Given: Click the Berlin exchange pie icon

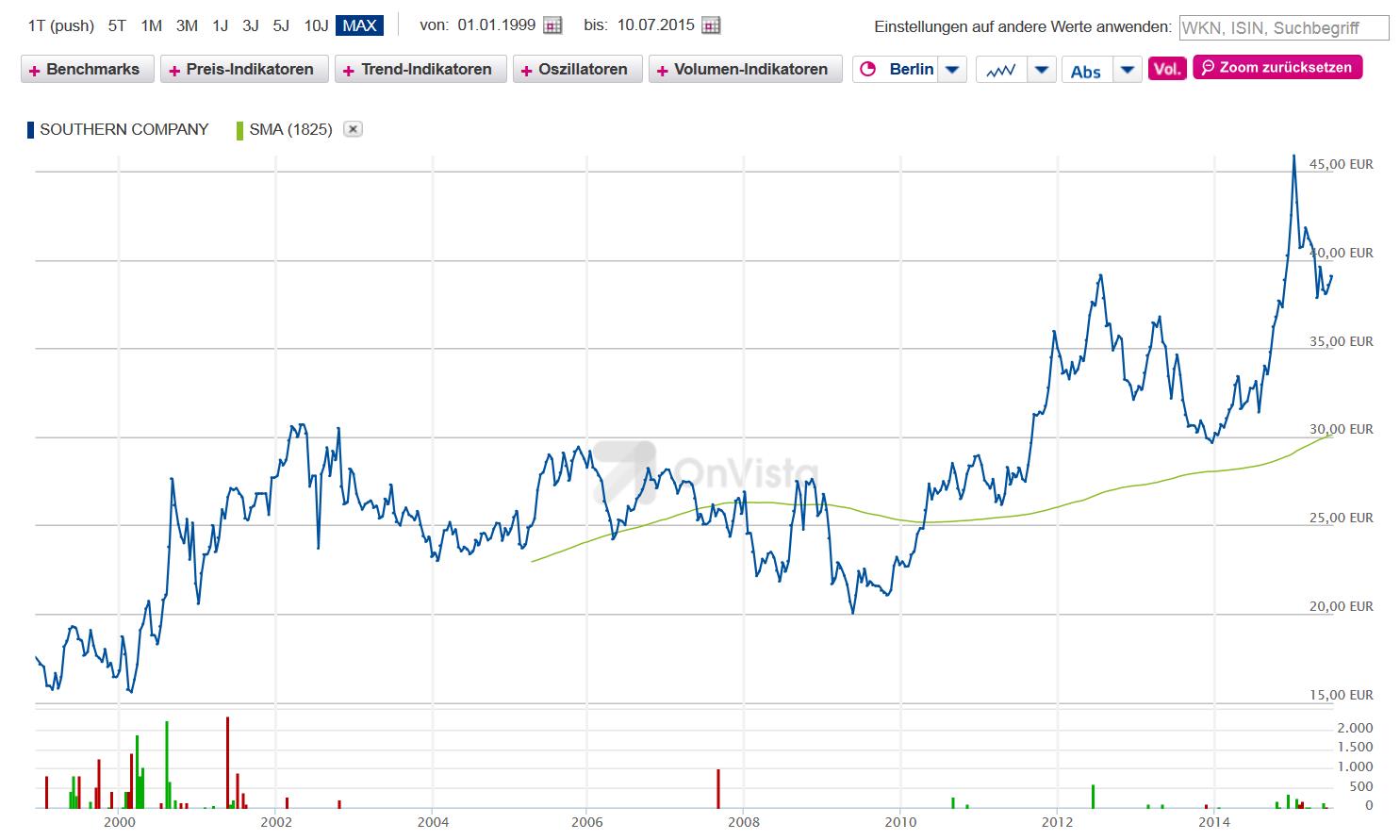Looking at the screenshot, I should point(869,70).
